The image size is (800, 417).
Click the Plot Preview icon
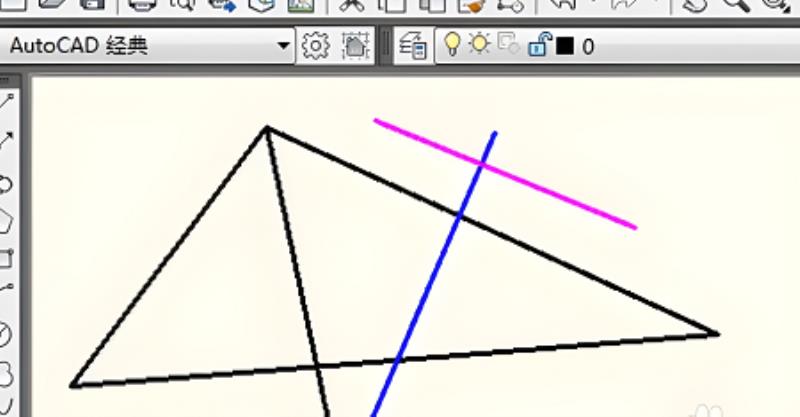click(x=183, y=5)
